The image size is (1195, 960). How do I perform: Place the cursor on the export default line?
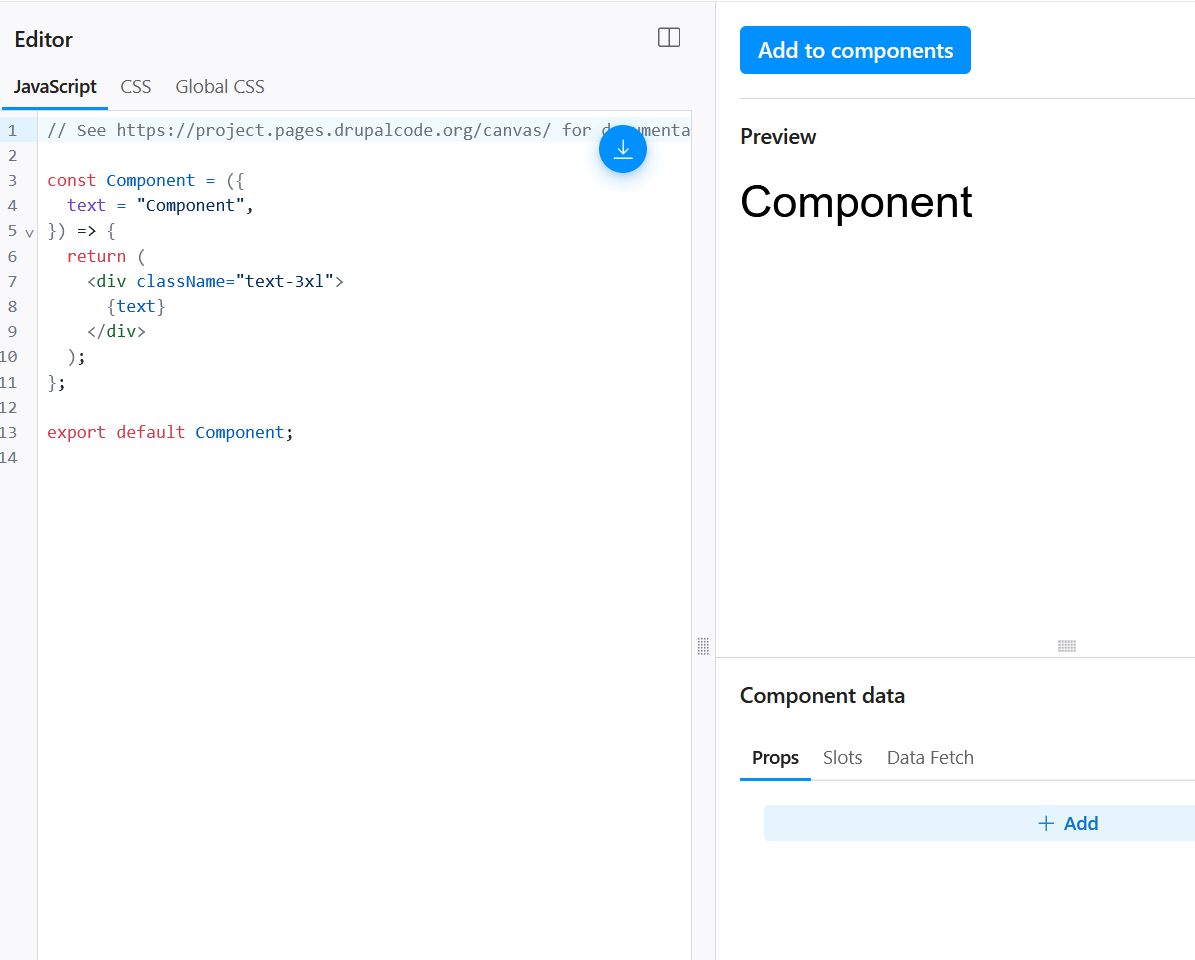[x=168, y=432]
